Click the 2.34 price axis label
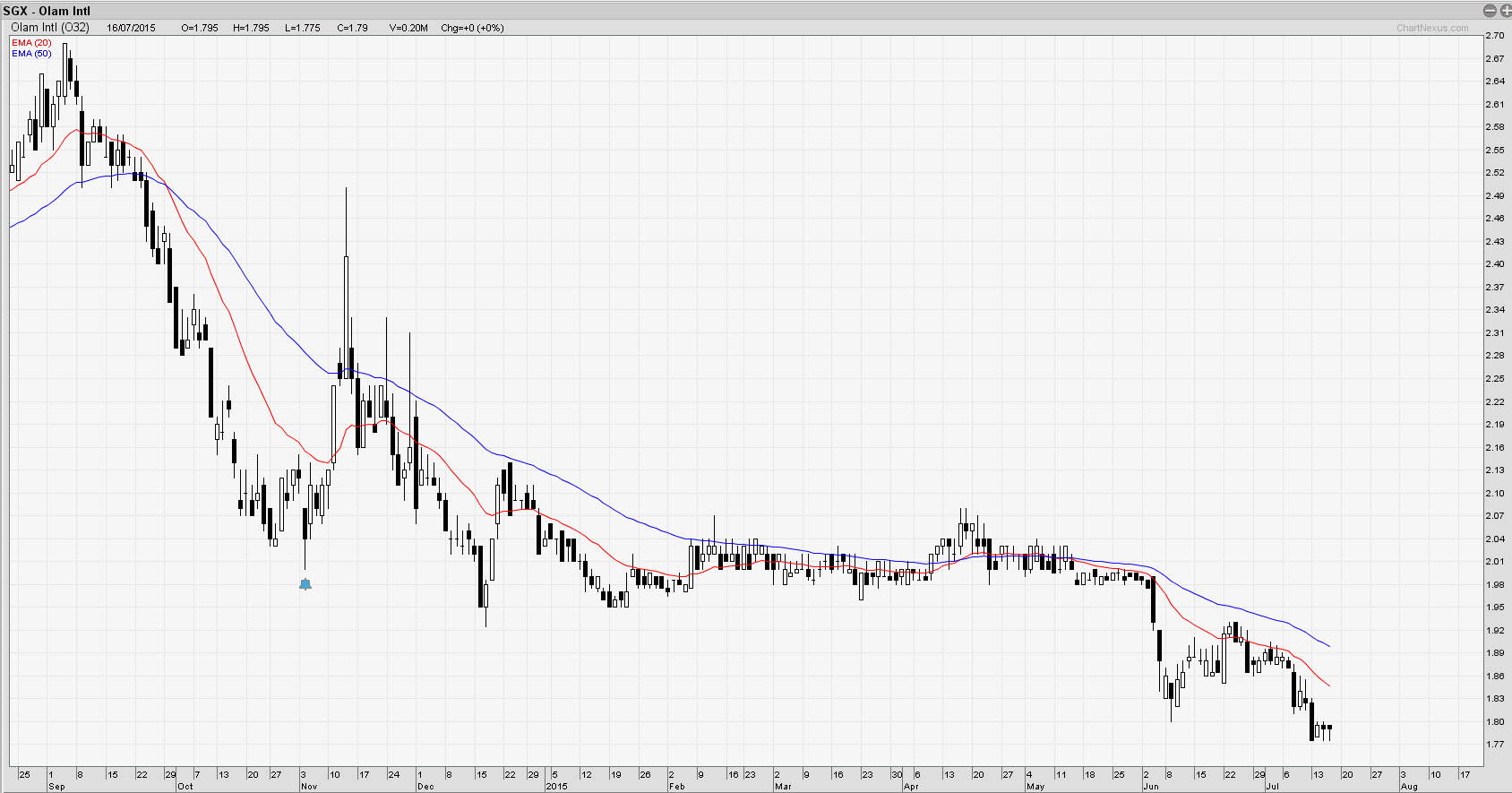Image resolution: width=1512 pixels, height=793 pixels. [1494, 310]
